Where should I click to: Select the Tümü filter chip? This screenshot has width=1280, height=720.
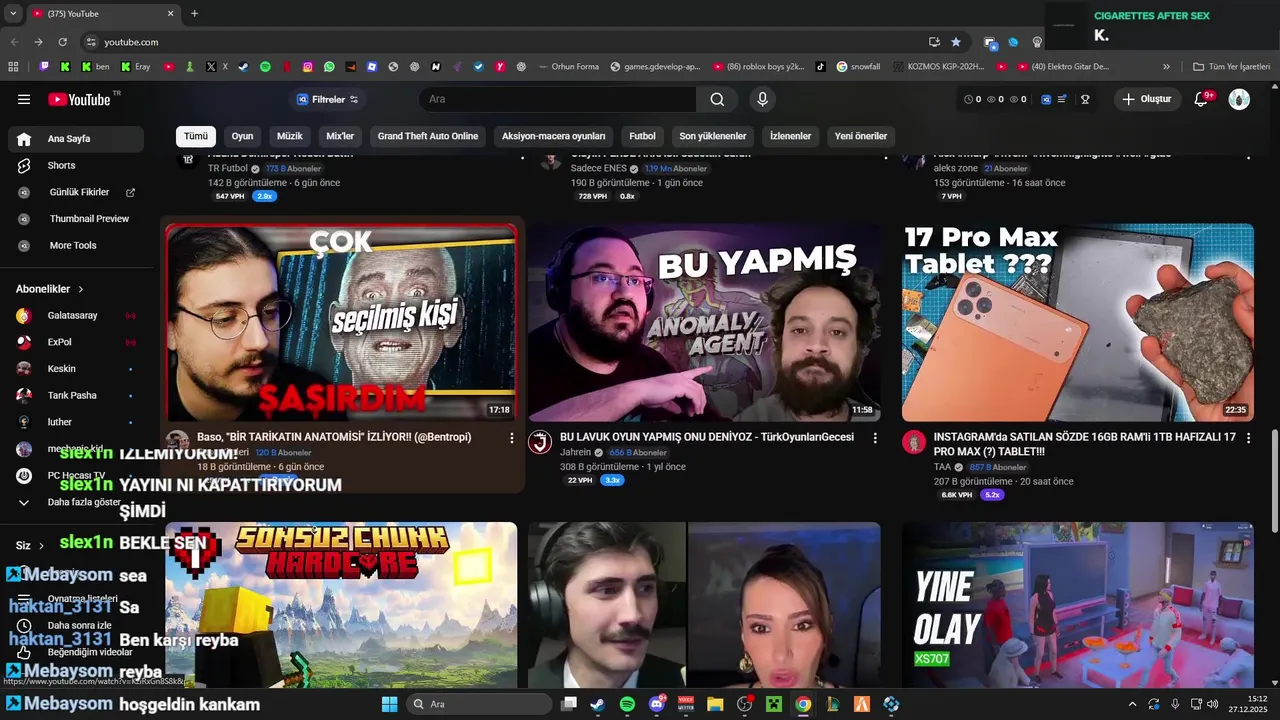(x=196, y=136)
